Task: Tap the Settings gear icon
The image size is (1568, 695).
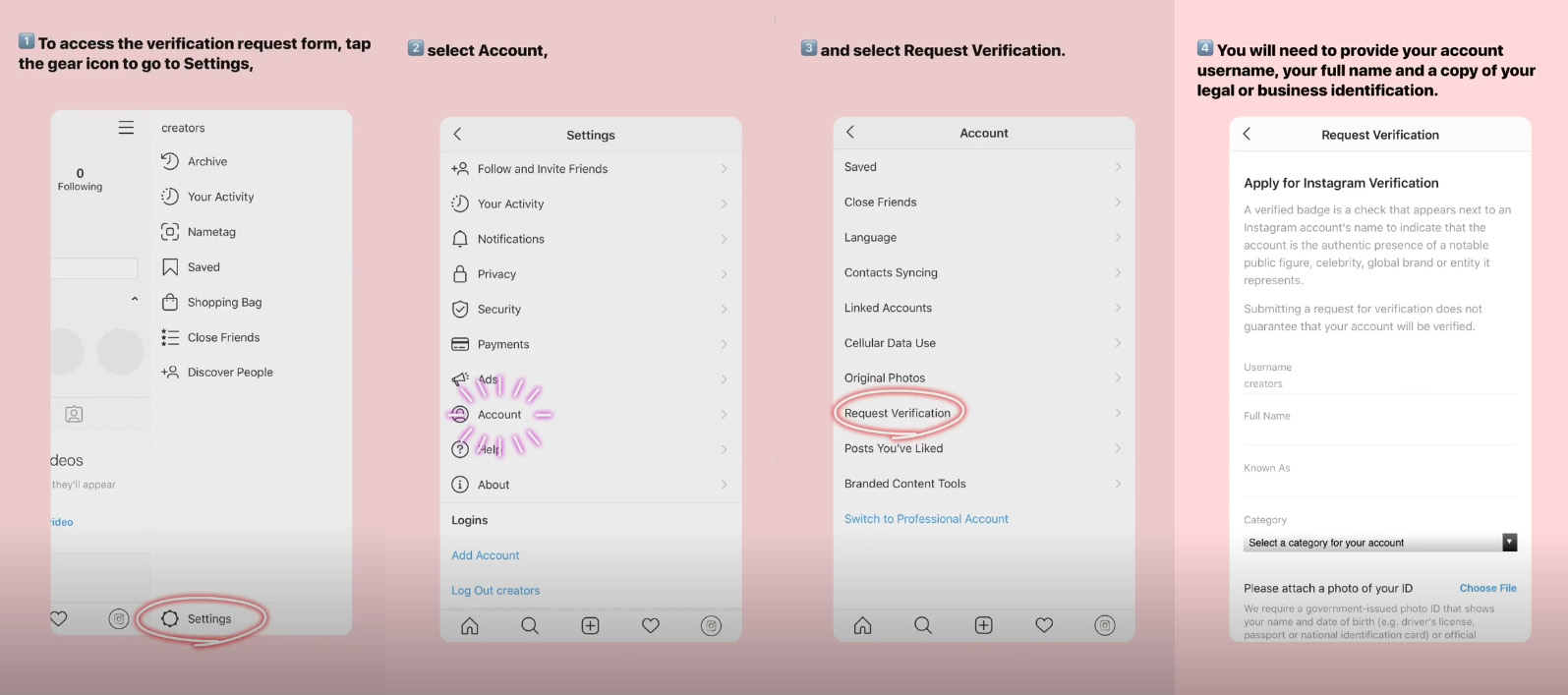Action: pos(170,618)
